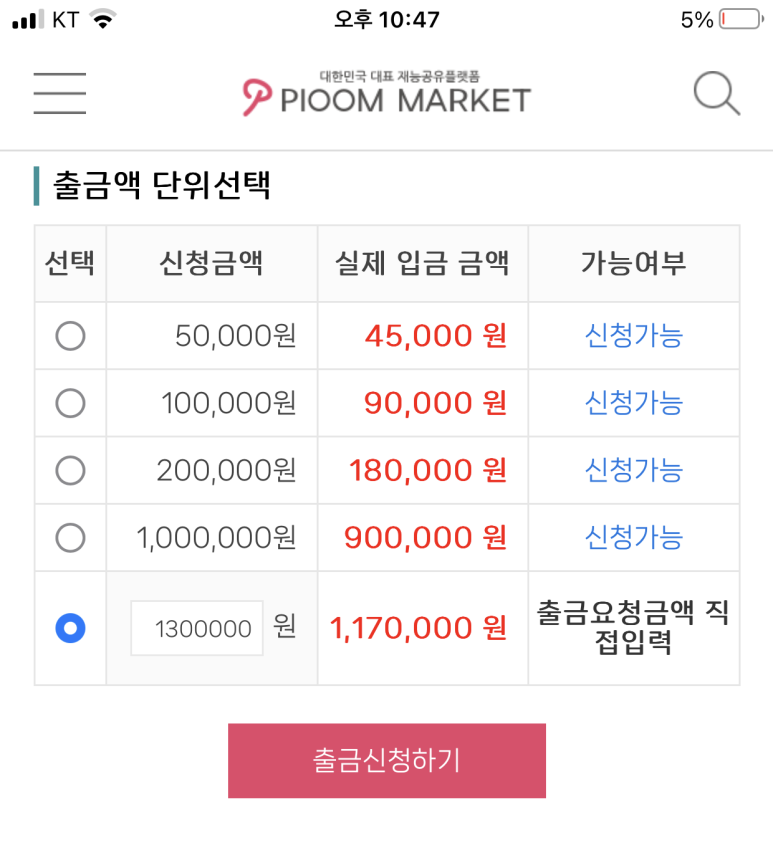Click 신청가능 link in the 200,000원 row

633,470
